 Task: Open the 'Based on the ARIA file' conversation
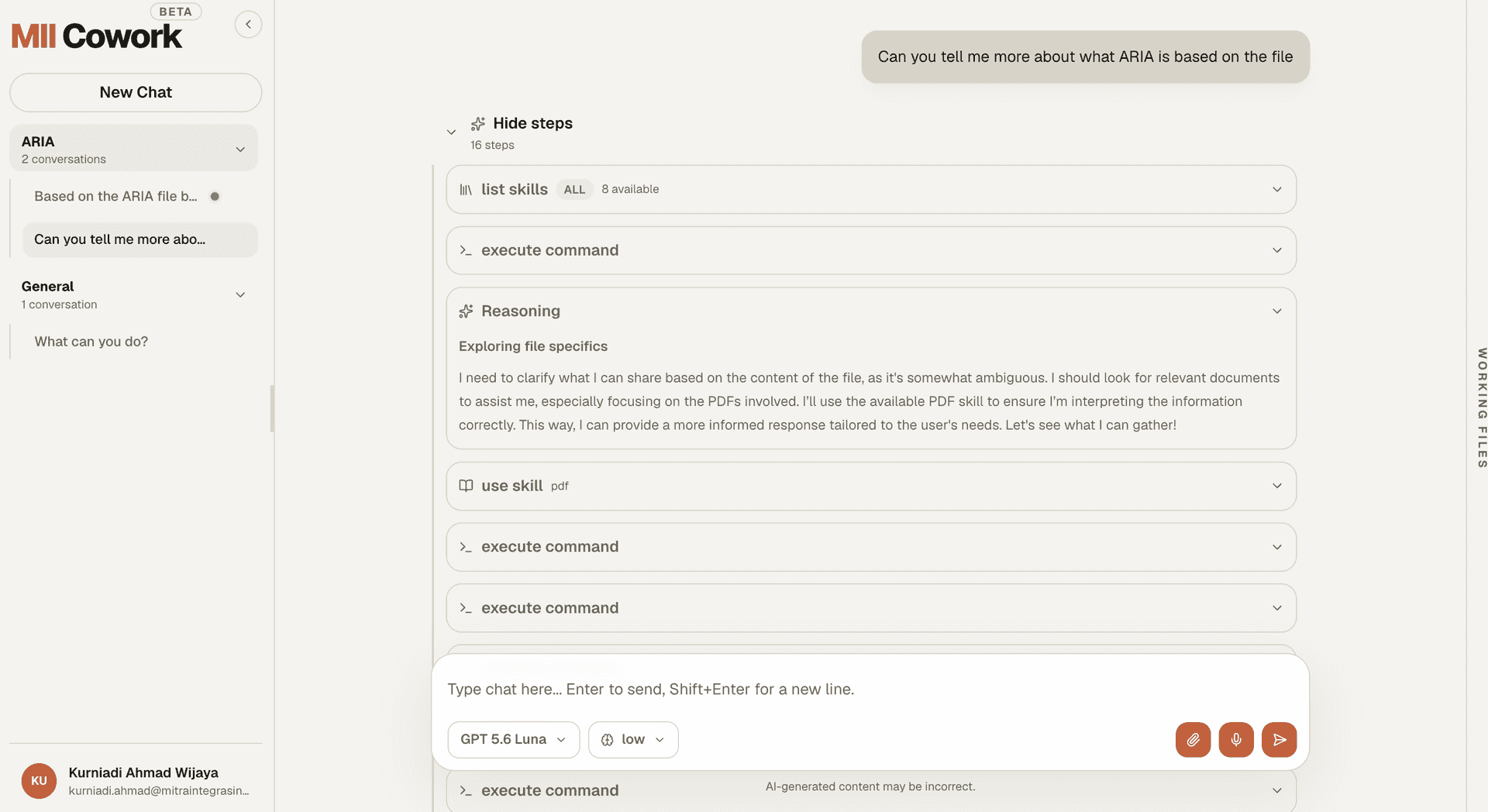click(x=116, y=196)
